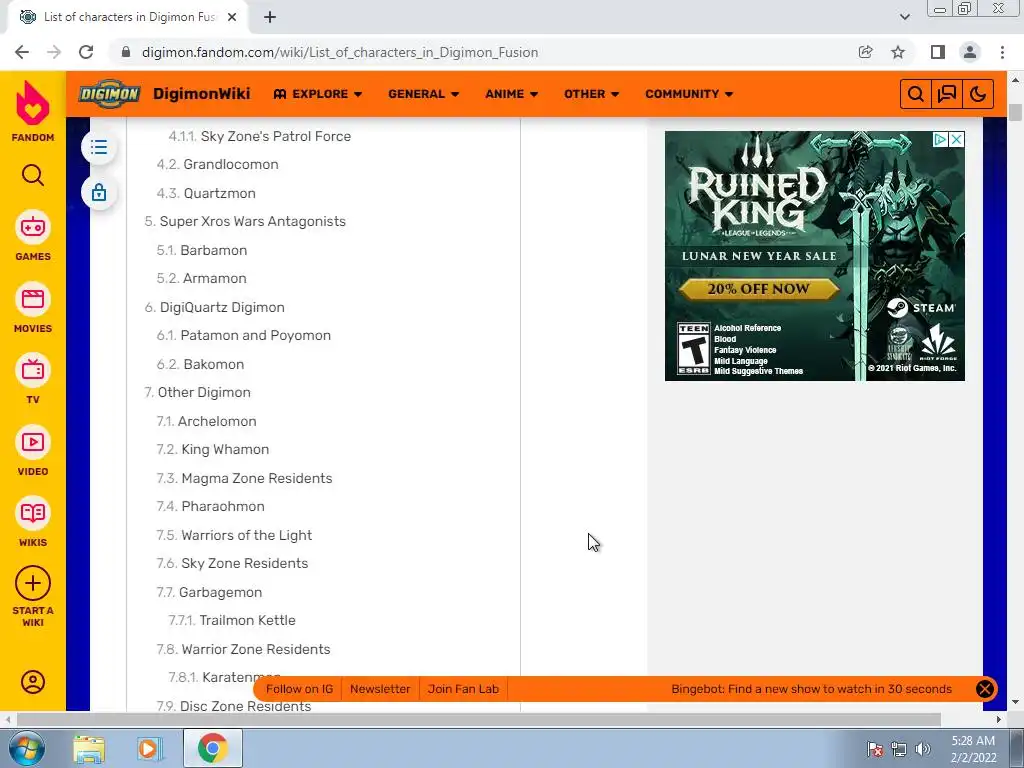Image resolution: width=1024 pixels, height=768 pixels.
Task: Click the Start a Wiki plus icon
Action: click(33, 583)
